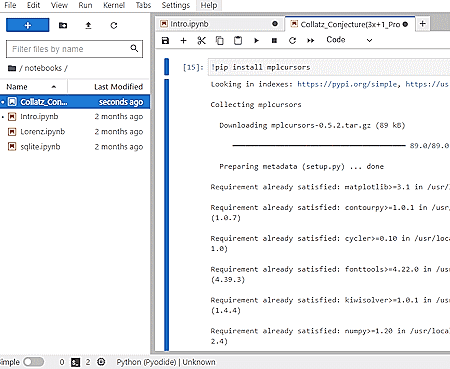Collapse the cell input via blue bar
Viewport: 450px width, 369px height.
click(x=167, y=67)
